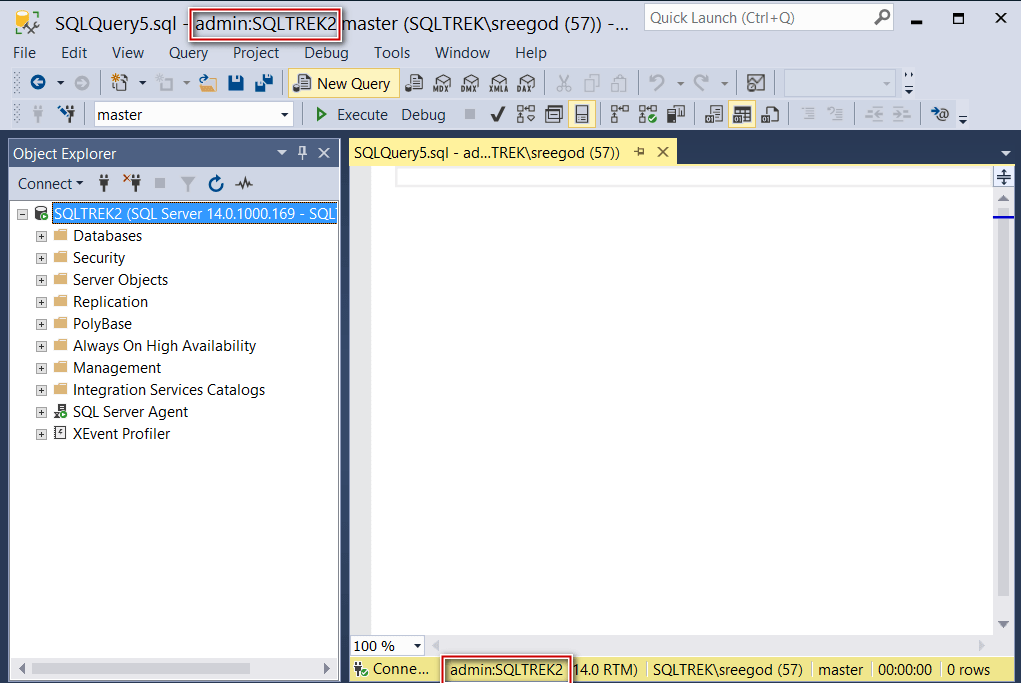Open Activity Monitor from Object Explorer toolbar
This screenshot has height=683, width=1021.
[244, 183]
